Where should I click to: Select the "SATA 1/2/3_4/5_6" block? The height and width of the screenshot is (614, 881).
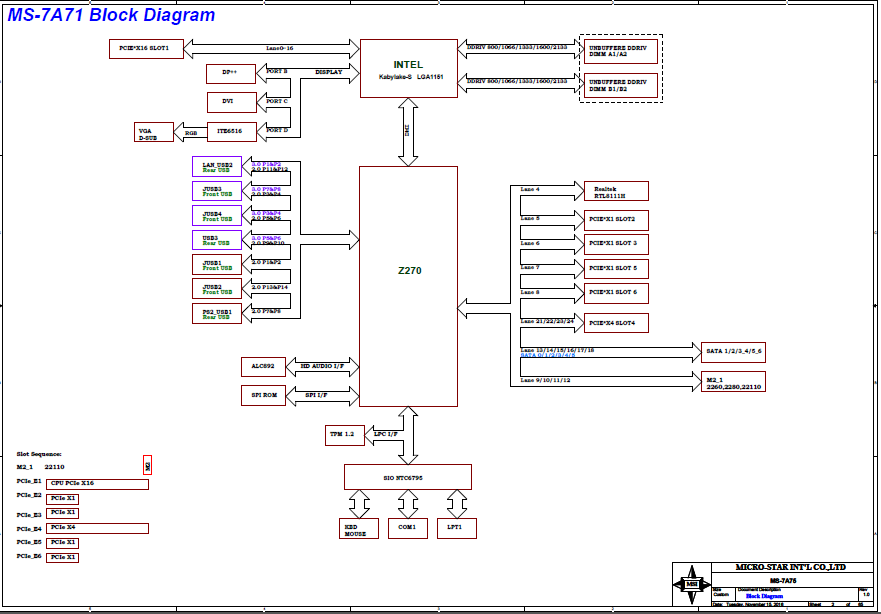coord(733,352)
